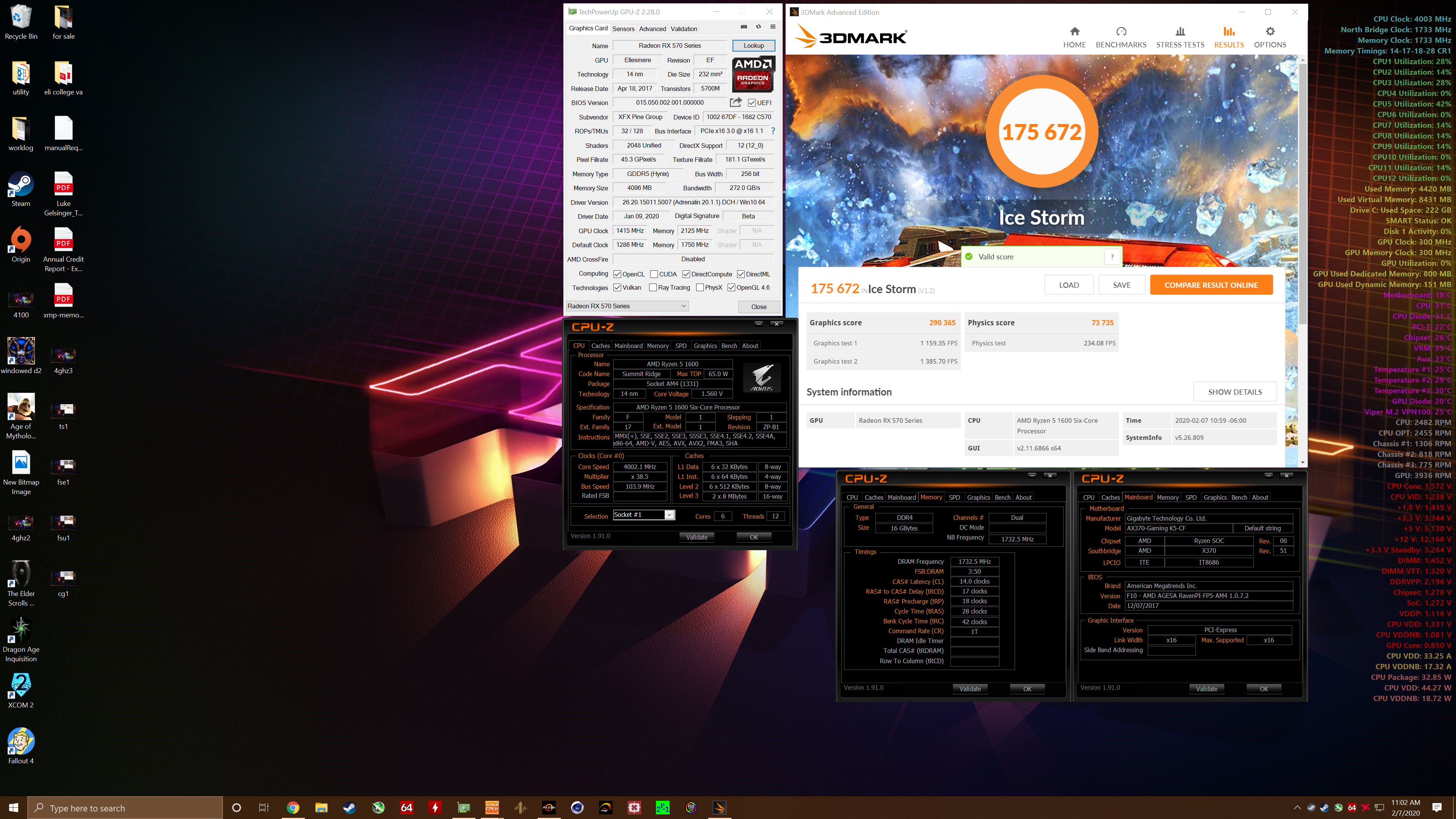Click the Bus Interface question mark in GPU-Z

click(773, 131)
